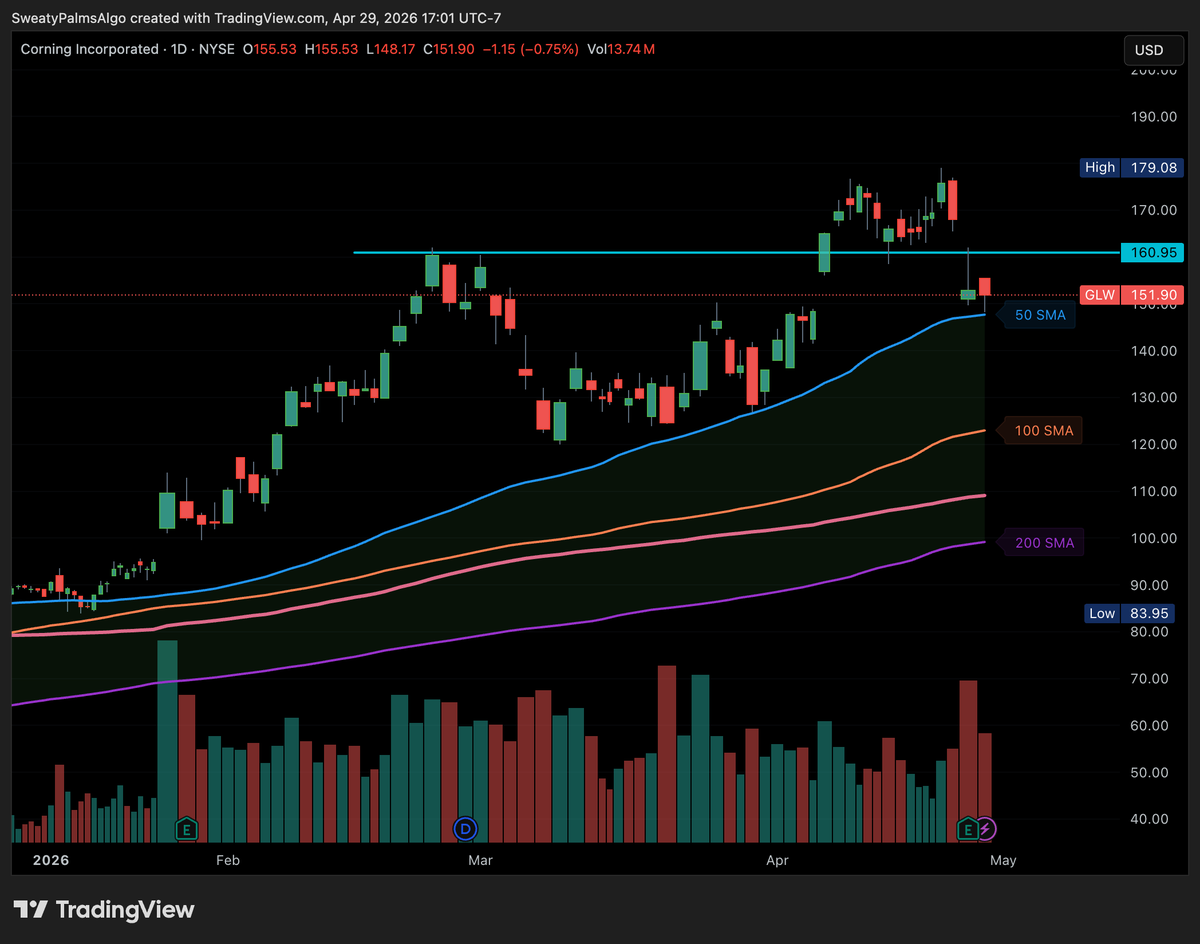Click the 140.00 price axis label
The width and height of the screenshot is (1200, 944).
pos(1153,351)
